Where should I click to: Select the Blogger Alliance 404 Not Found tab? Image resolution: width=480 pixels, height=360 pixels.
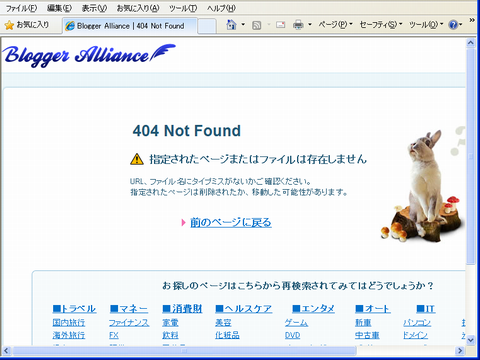click(130, 26)
